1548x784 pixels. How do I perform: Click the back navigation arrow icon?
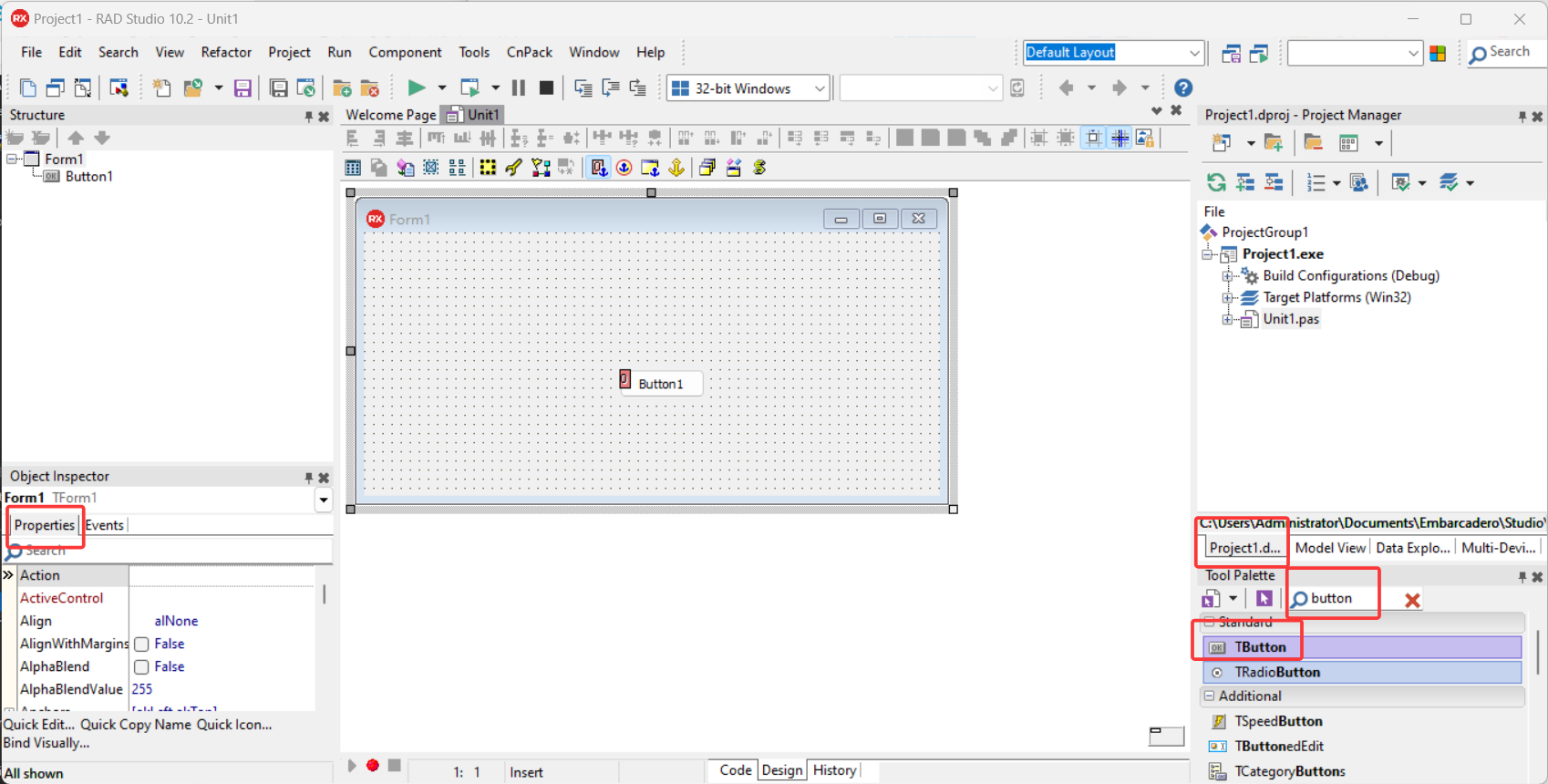point(1066,88)
